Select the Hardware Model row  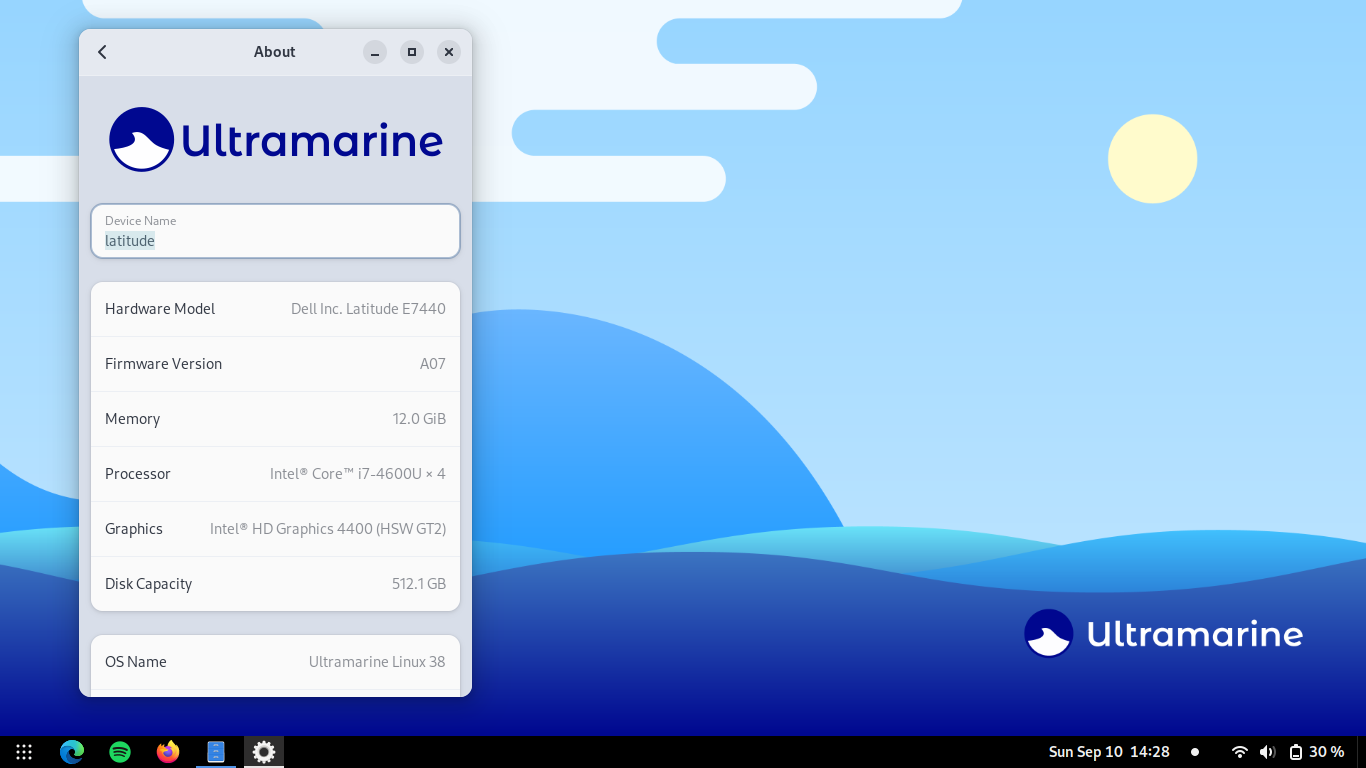(275, 309)
